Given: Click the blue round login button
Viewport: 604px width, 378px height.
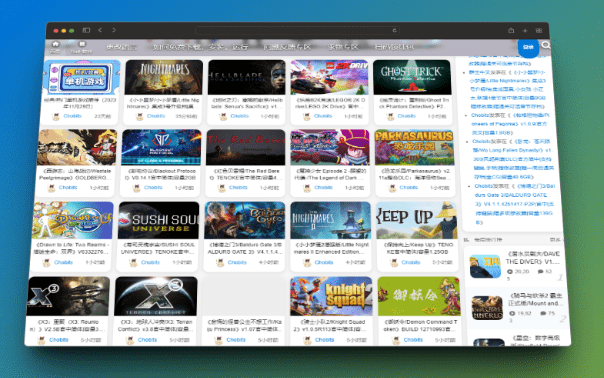Looking at the screenshot, I should click(528, 47).
